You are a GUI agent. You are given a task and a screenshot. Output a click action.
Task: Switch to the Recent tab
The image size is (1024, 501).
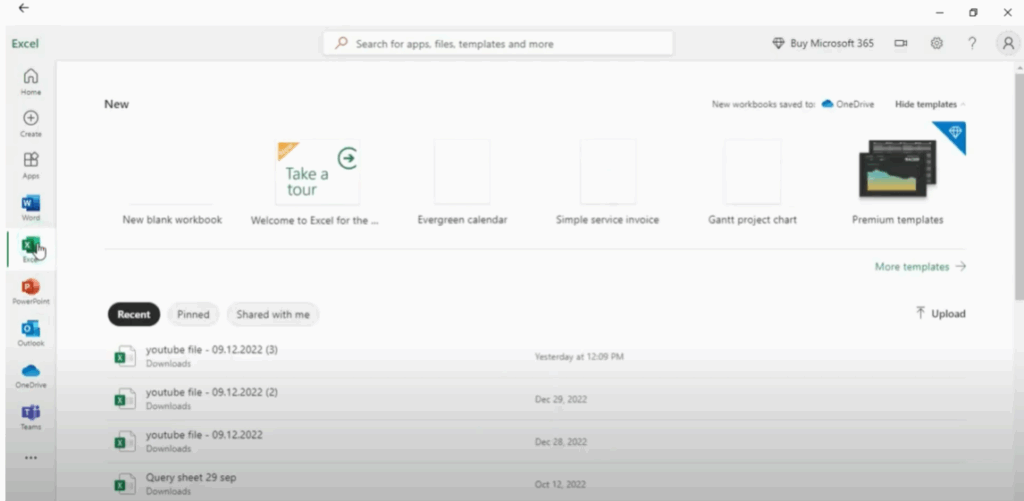[x=134, y=314]
